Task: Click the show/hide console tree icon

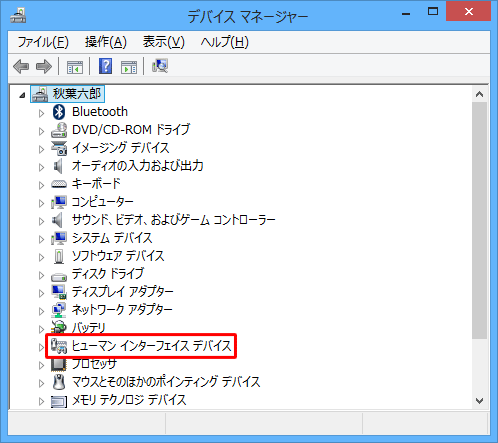Action: 75,67
